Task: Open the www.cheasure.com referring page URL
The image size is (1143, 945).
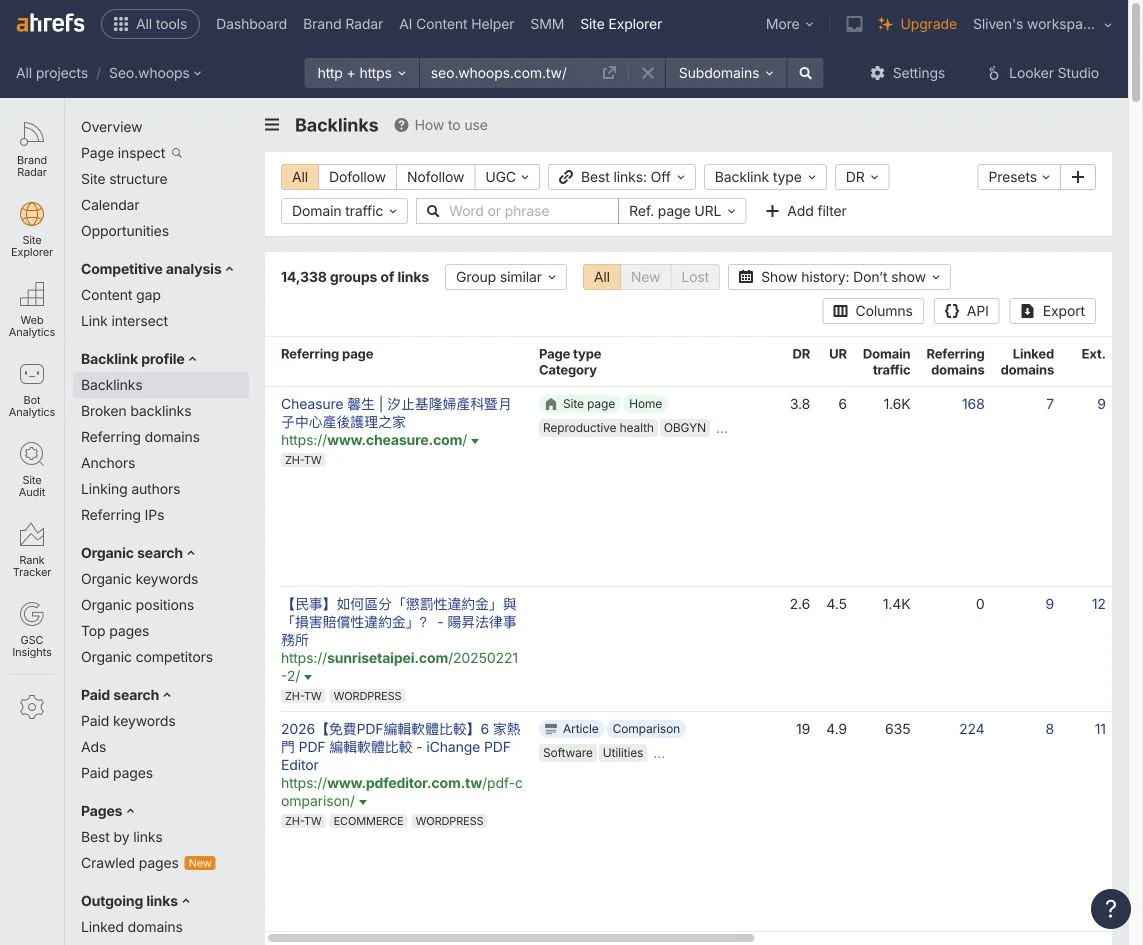Action: pyautogui.click(x=374, y=440)
